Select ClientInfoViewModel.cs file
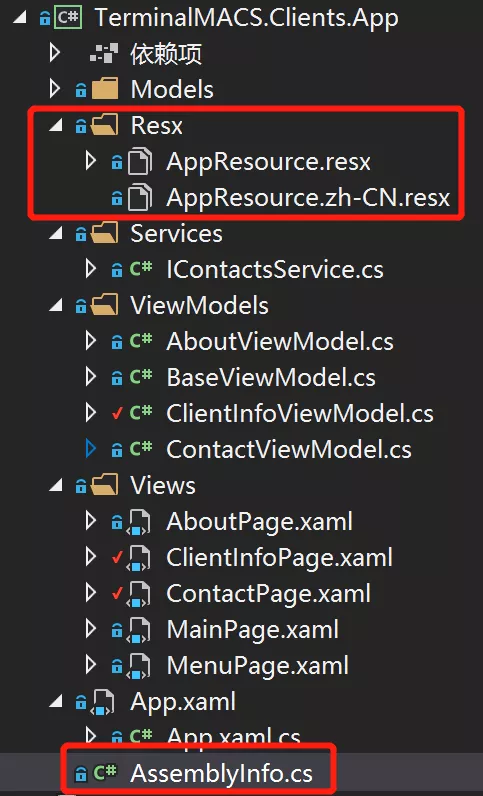This screenshot has height=796, width=483. point(300,413)
